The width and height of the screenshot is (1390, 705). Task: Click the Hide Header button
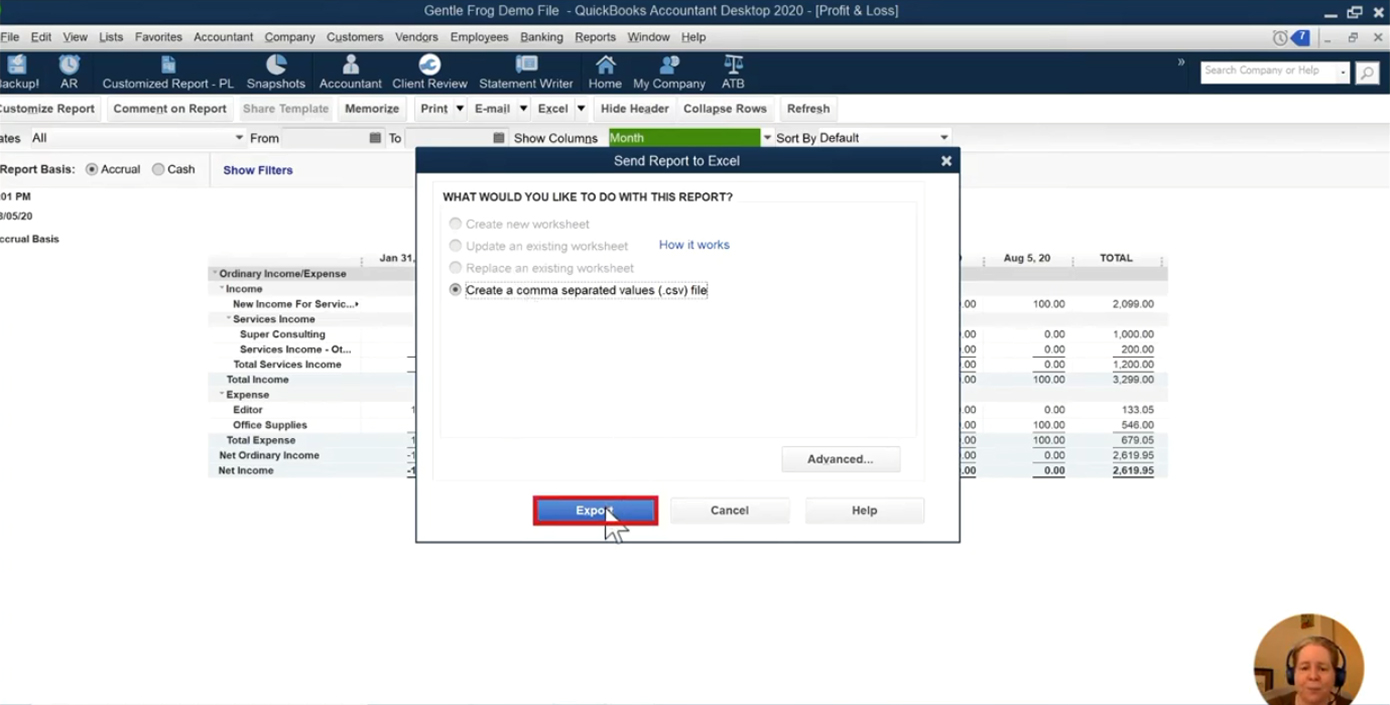(x=635, y=109)
